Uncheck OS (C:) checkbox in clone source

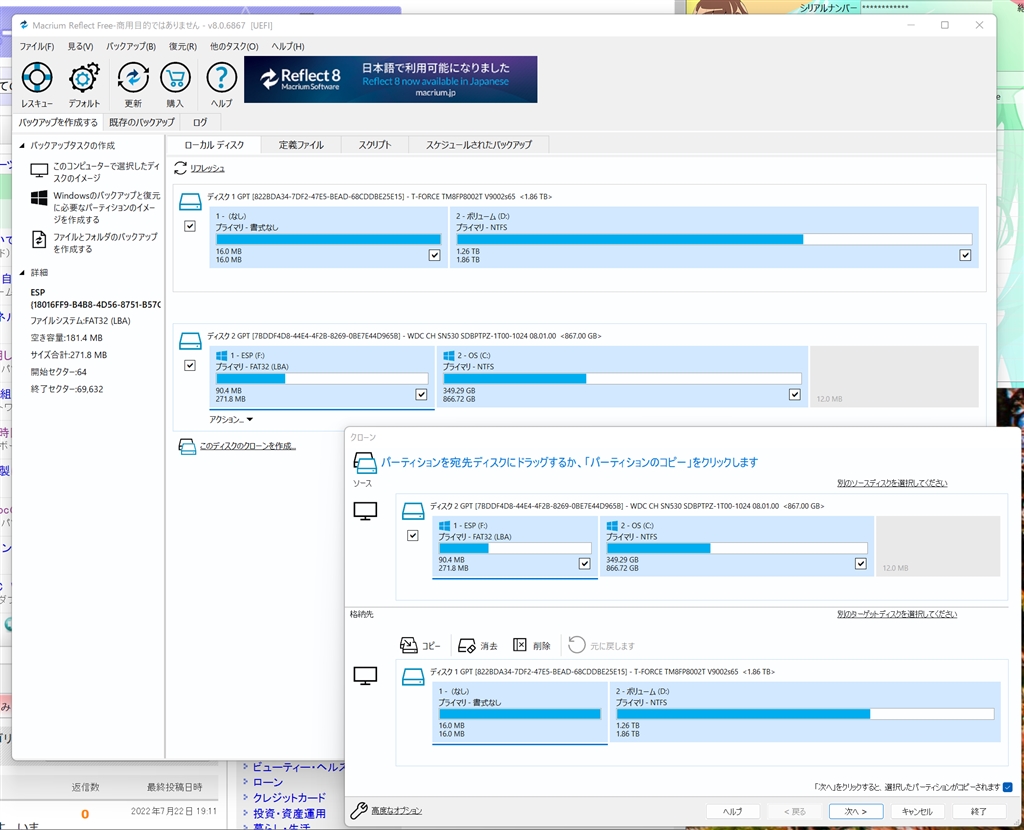click(861, 564)
